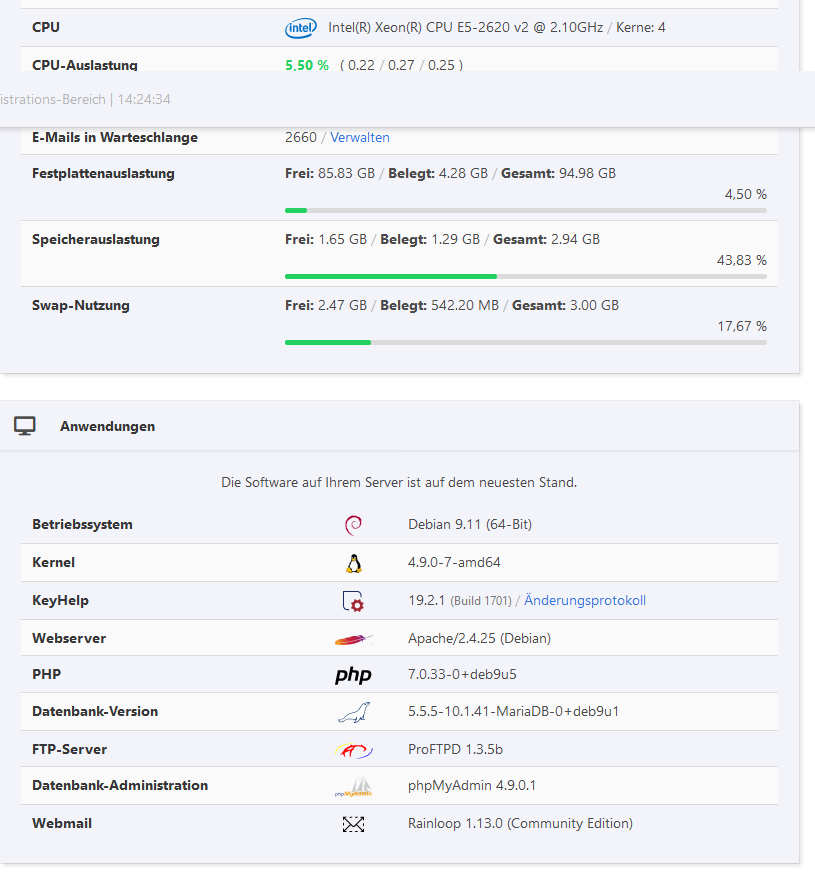This screenshot has height=873, width=815.
Task: Click the Intel CPU logo icon
Action: [x=300, y=28]
